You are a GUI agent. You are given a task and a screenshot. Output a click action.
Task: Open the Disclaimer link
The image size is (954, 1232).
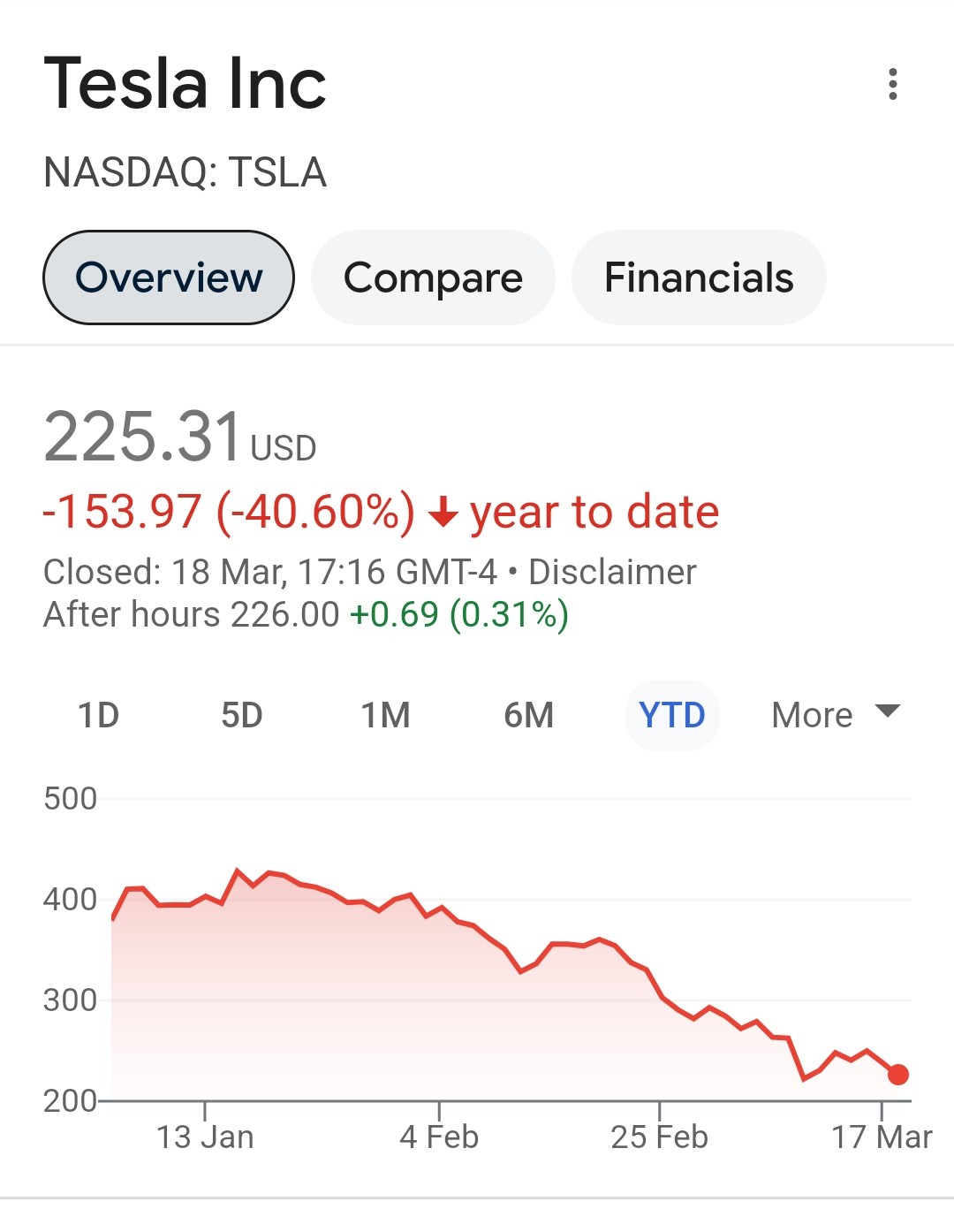612,572
